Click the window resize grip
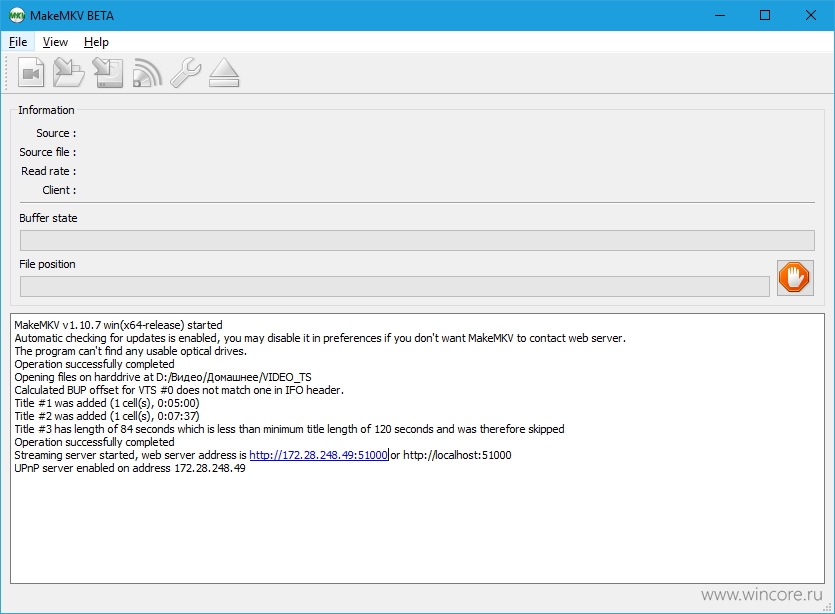The width and height of the screenshot is (835, 614). [828, 607]
